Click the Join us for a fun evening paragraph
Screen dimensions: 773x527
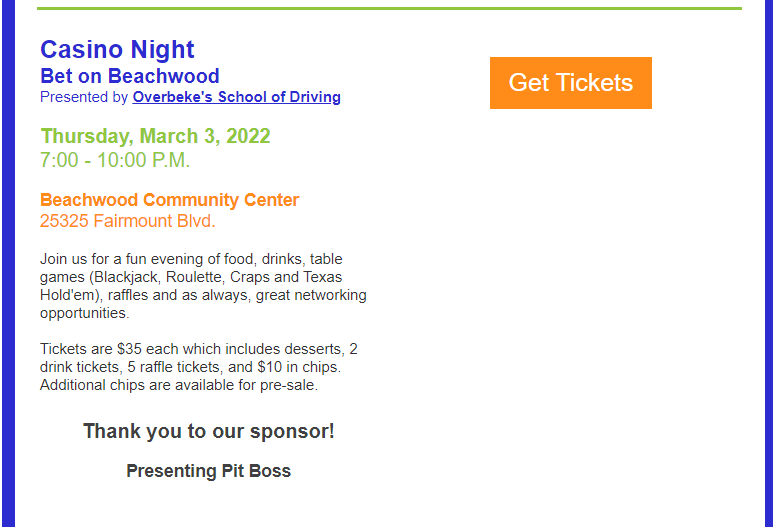[203, 286]
